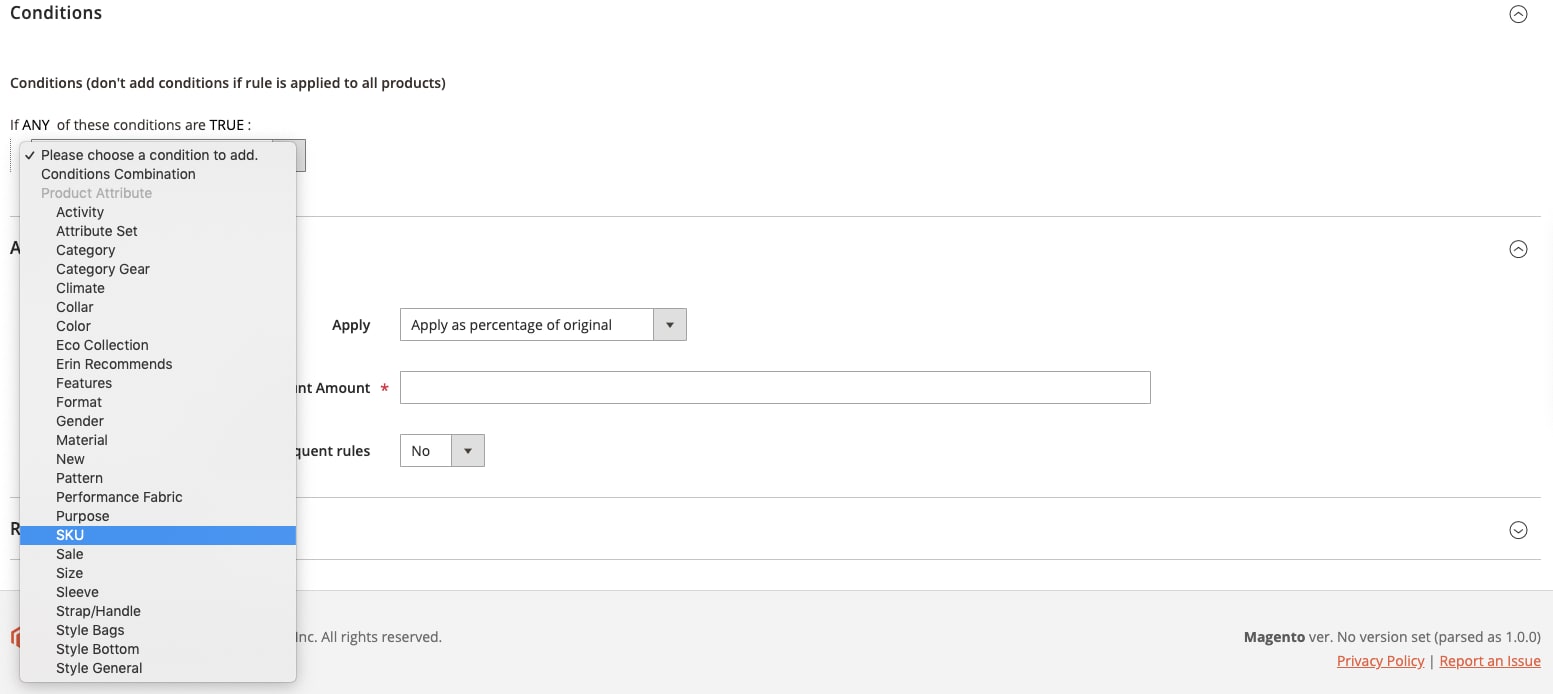Open the Apply percentage dropdown
1553x694 pixels.
pyautogui.click(x=543, y=325)
